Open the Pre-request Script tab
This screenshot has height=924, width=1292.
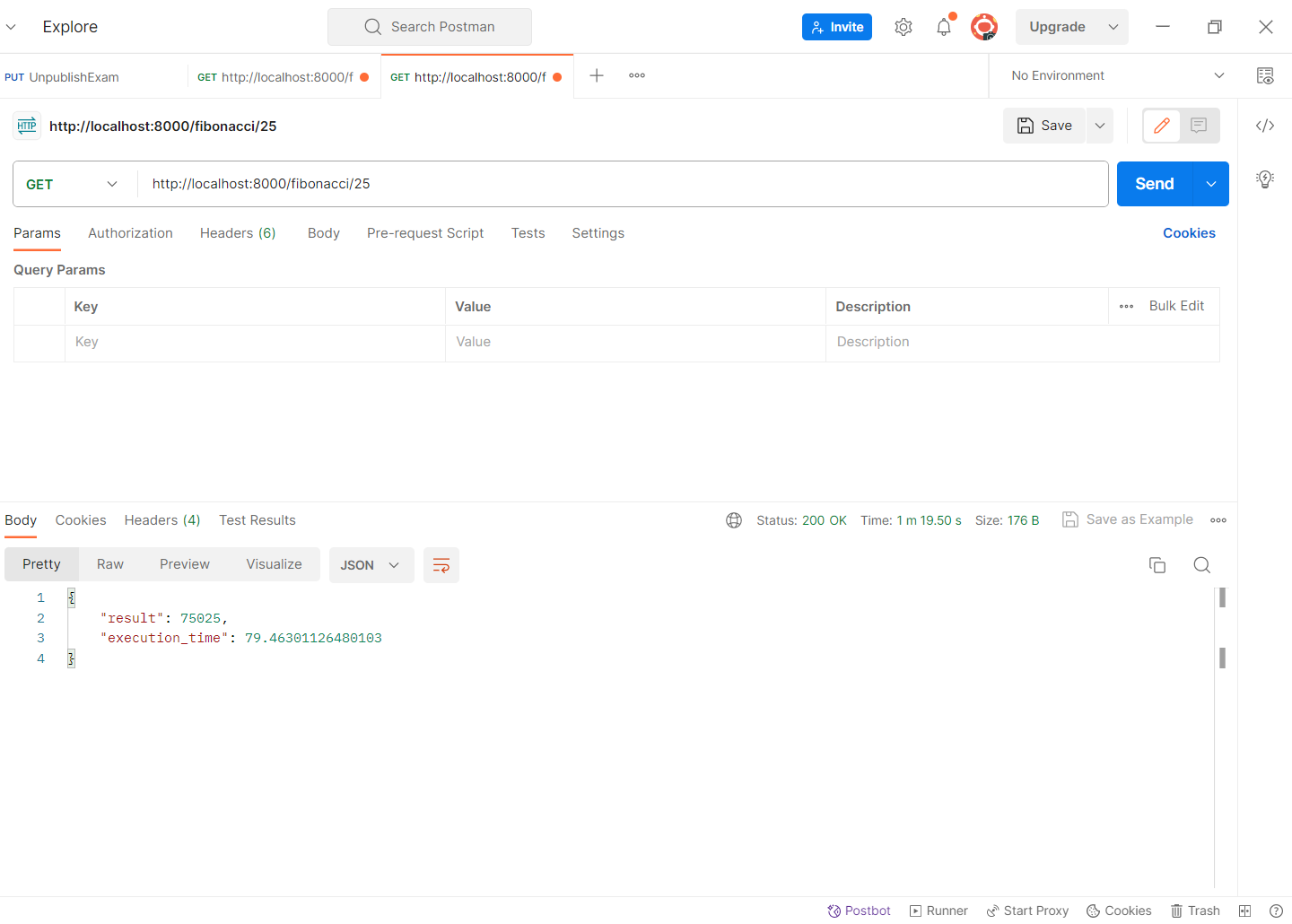[x=425, y=233]
